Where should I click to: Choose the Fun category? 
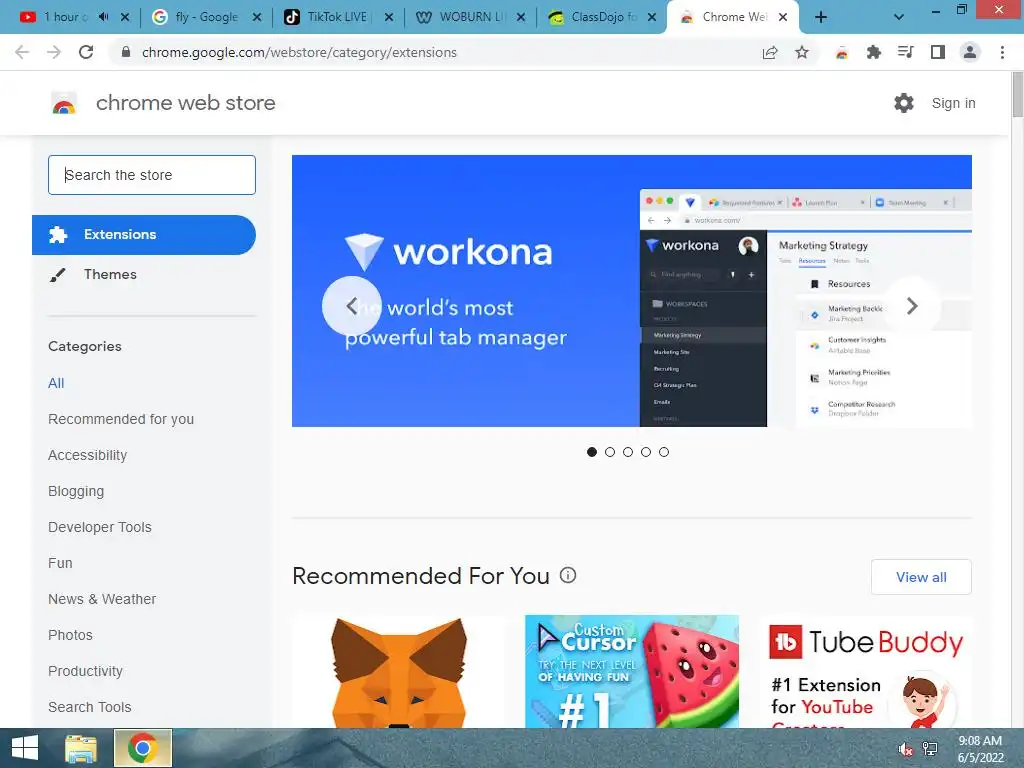(x=60, y=563)
